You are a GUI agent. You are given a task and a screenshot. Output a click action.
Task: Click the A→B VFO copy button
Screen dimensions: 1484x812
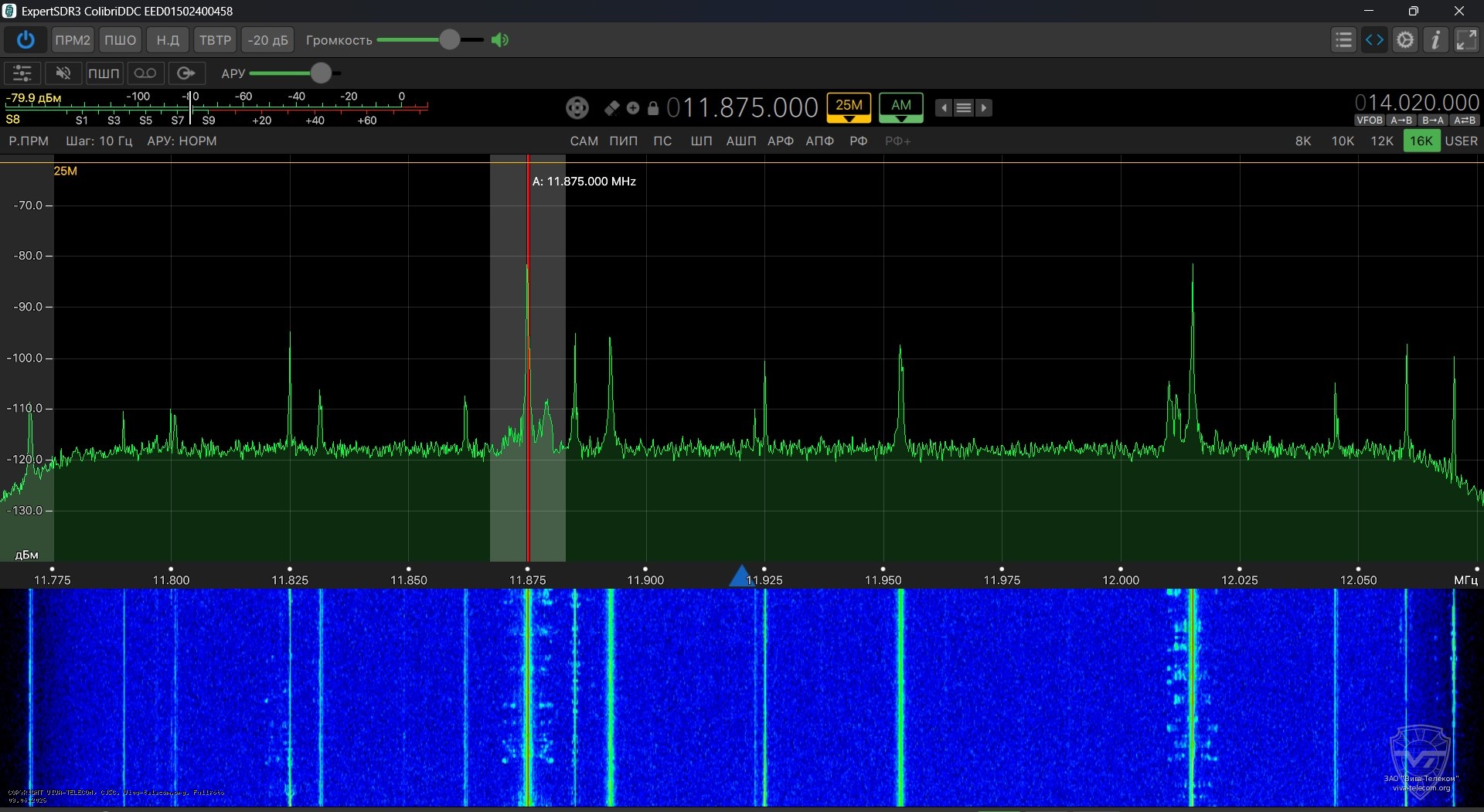[x=1401, y=121]
